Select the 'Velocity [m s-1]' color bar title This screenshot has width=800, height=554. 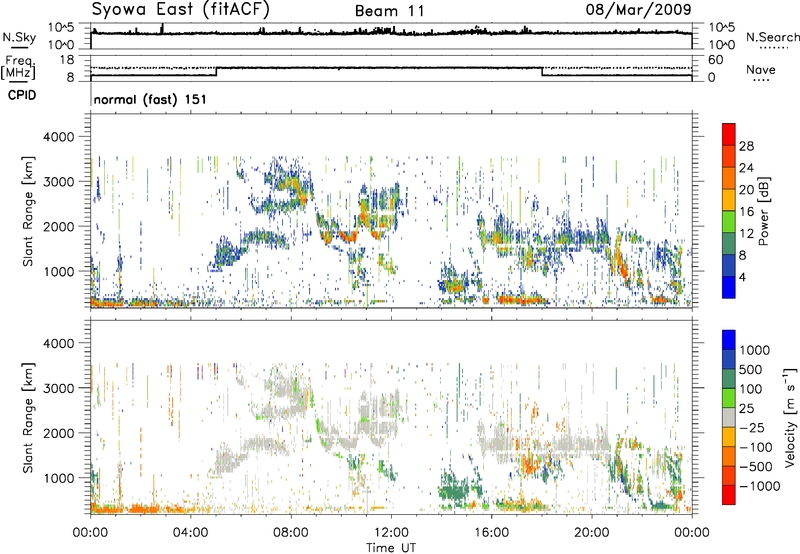click(790, 417)
